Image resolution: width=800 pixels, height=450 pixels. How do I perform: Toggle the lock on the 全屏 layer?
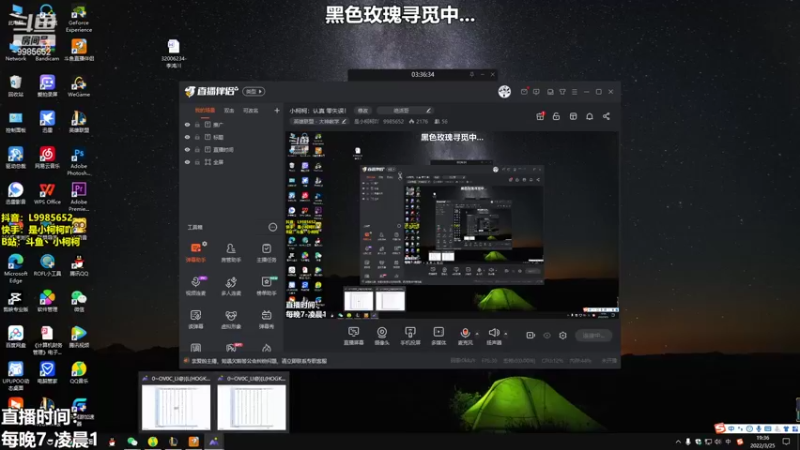click(x=197, y=162)
